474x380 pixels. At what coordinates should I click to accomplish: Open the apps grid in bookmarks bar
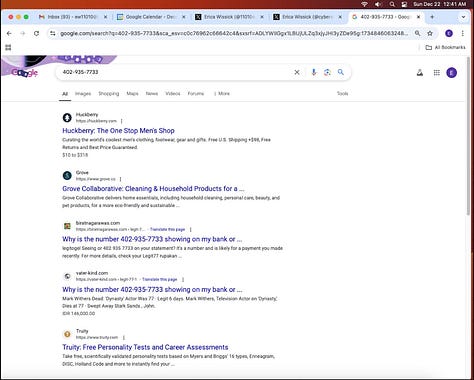pos(8,47)
